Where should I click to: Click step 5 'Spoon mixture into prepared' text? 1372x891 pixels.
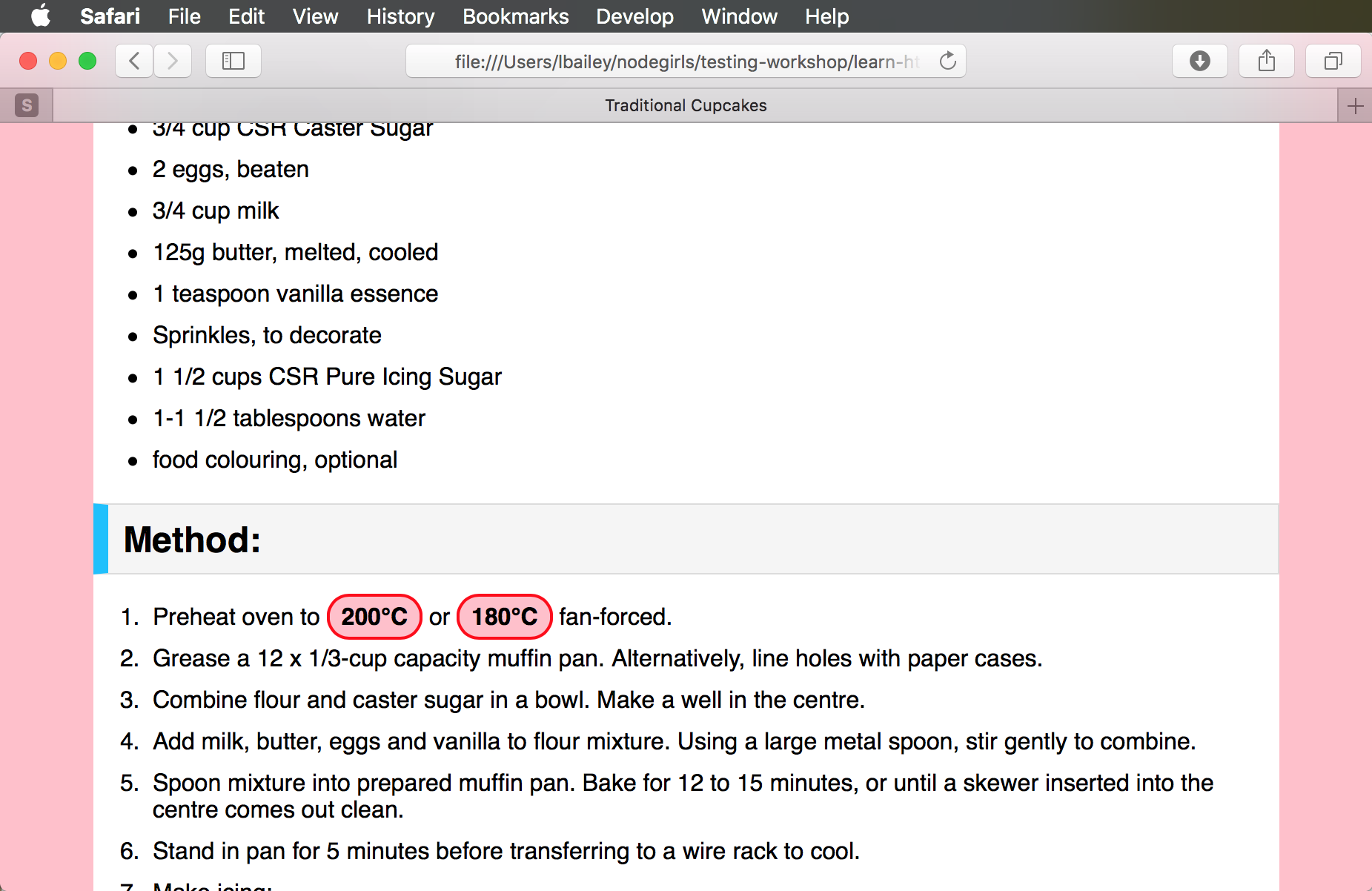tap(683, 796)
